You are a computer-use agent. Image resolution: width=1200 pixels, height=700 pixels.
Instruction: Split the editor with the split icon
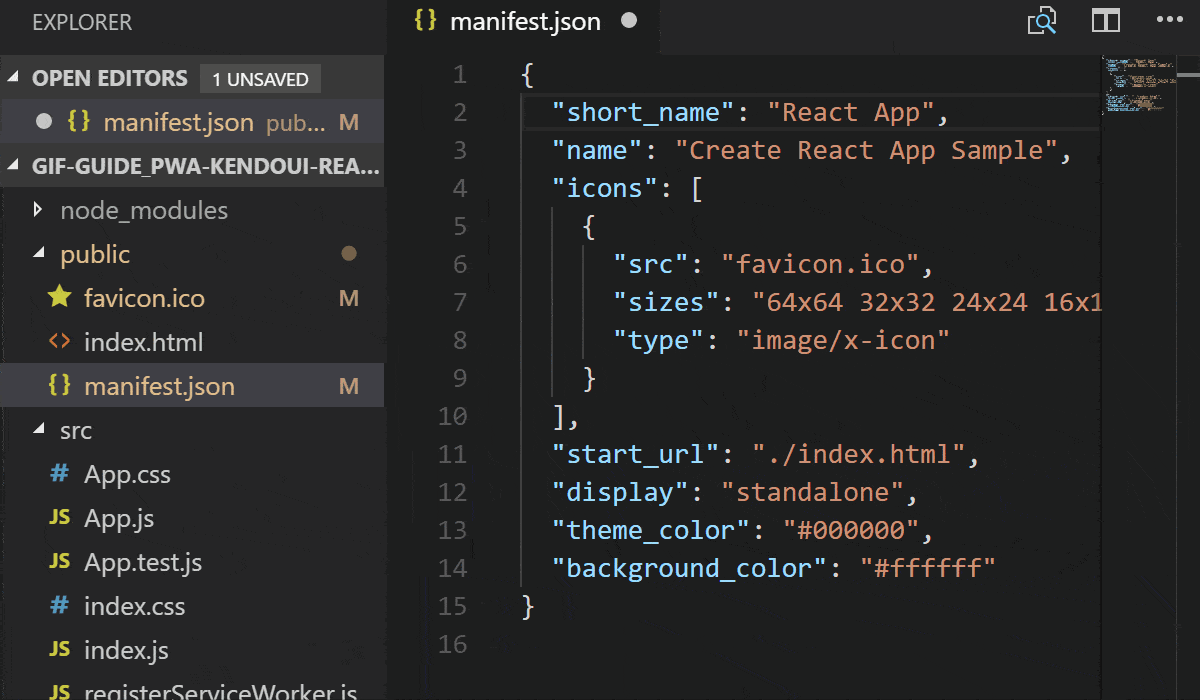1105,21
